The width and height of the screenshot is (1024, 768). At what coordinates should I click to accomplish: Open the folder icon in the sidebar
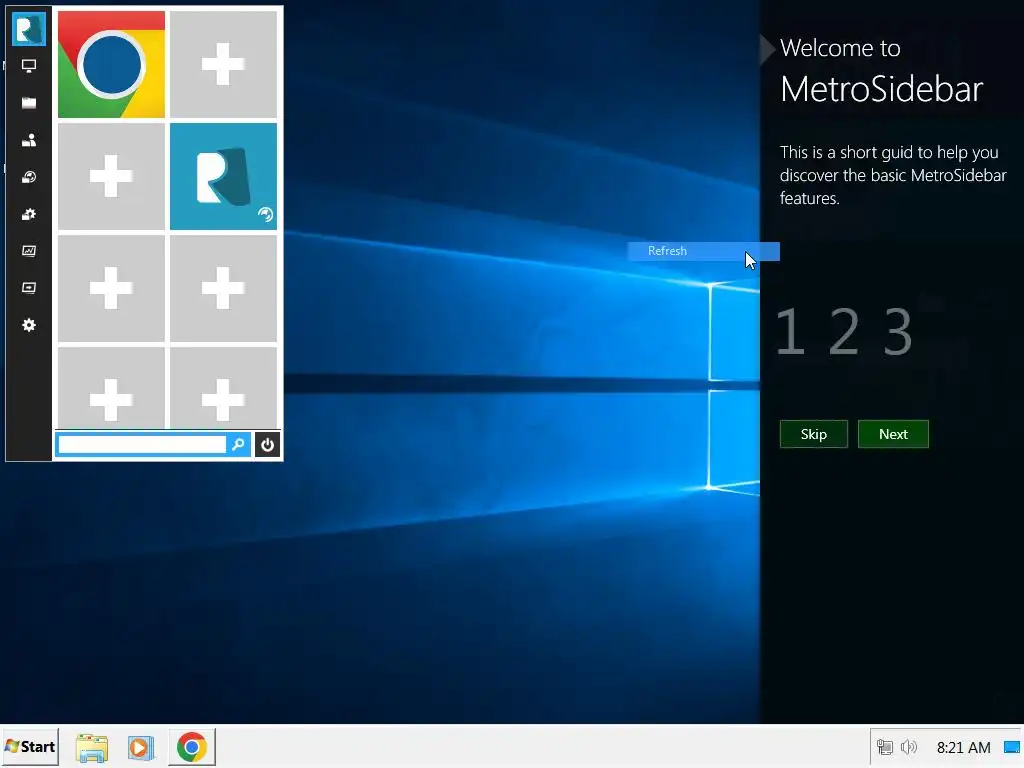click(29, 103)
